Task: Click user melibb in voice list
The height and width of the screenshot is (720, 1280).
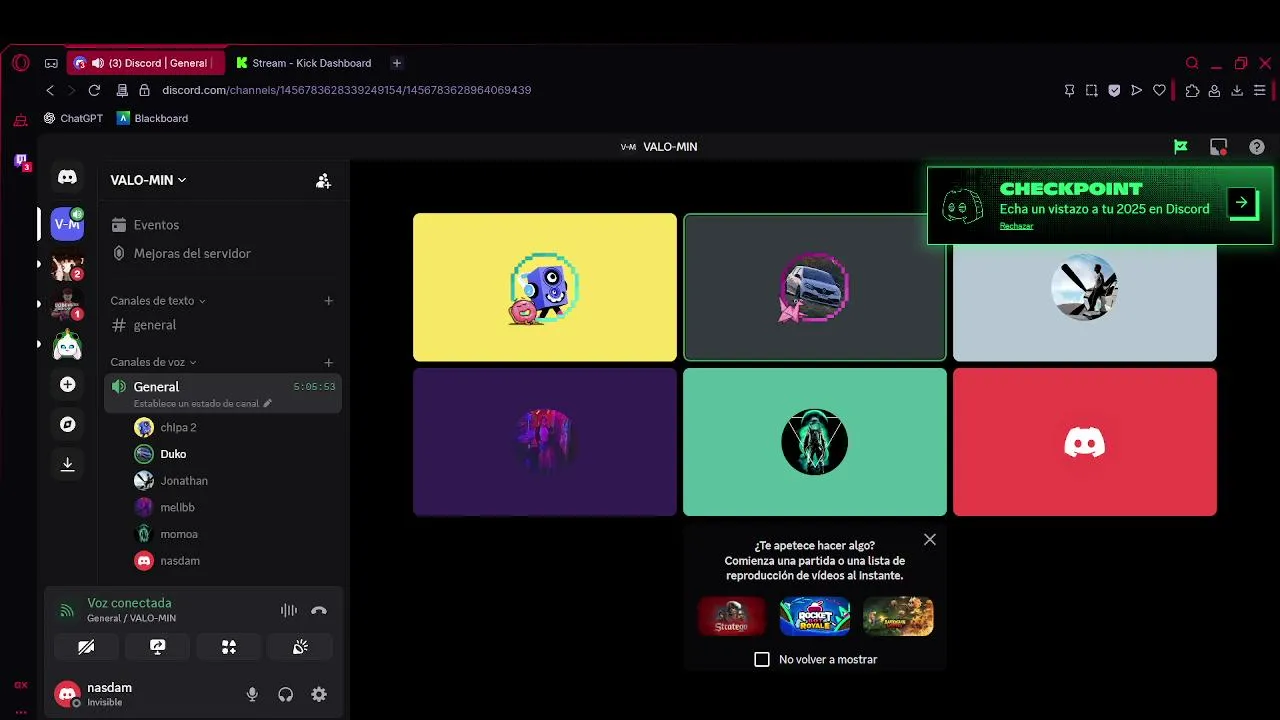Action: pos(236,507)
